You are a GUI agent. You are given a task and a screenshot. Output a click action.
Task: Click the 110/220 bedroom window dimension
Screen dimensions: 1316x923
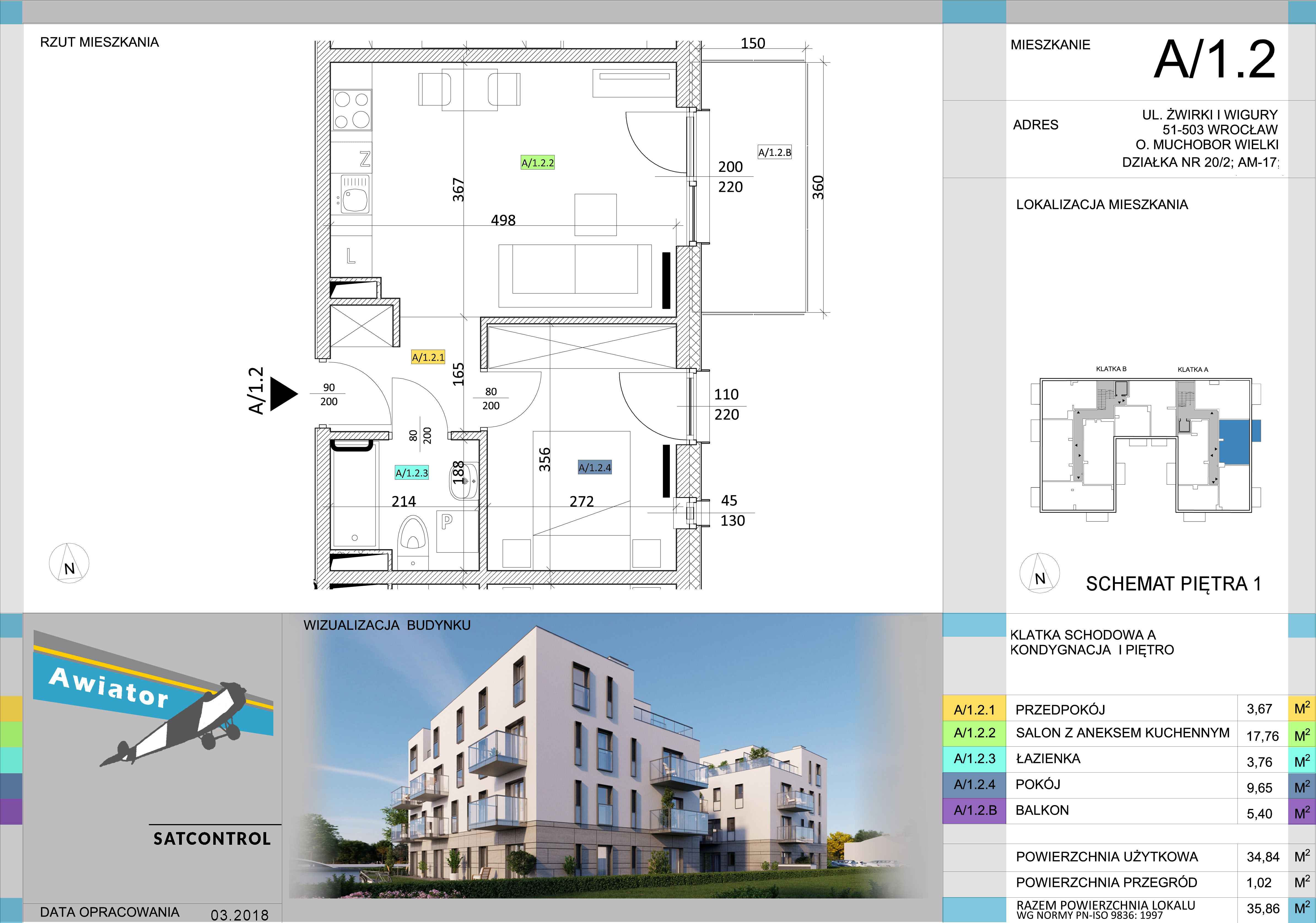click(726, 404)
